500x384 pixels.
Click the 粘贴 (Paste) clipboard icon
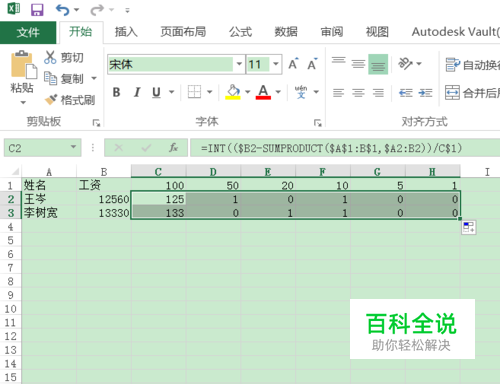point(23,65)
